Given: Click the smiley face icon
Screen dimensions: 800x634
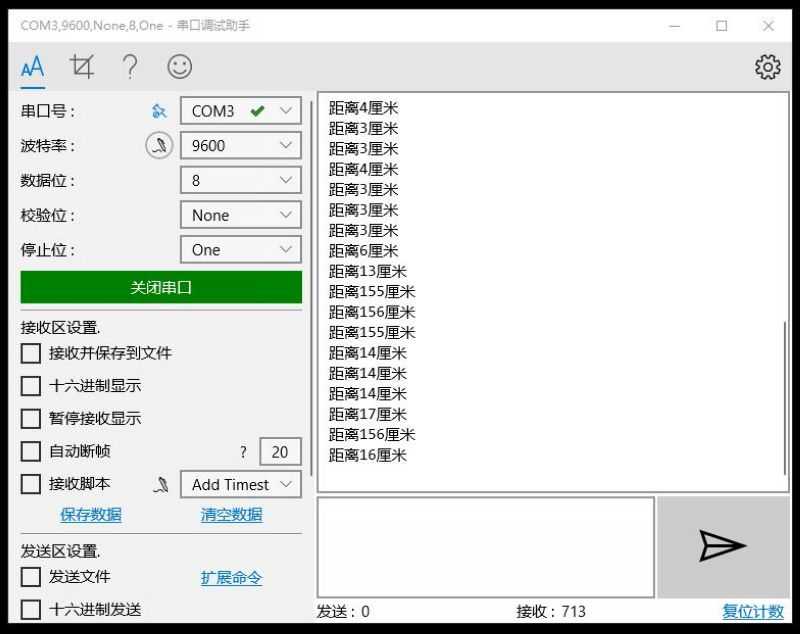Looking at the screenshot, I should pos(178,68).
